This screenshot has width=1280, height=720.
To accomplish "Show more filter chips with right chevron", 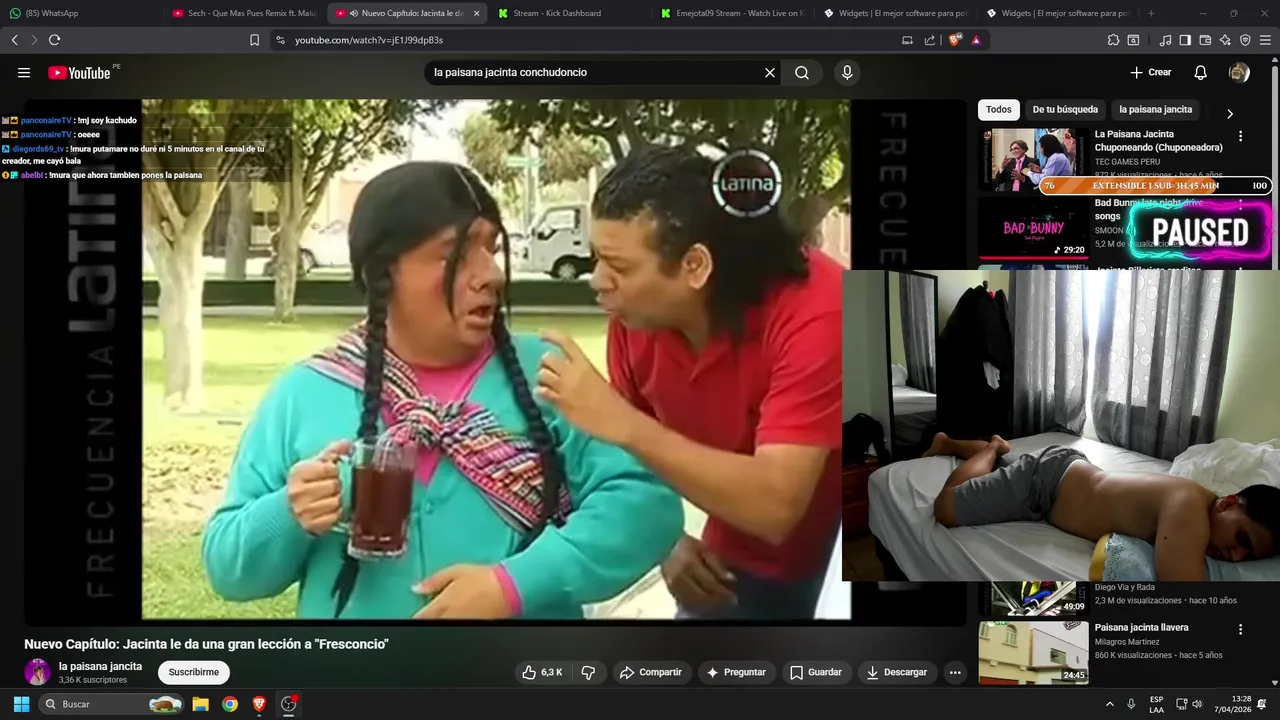I will 1230,114.
